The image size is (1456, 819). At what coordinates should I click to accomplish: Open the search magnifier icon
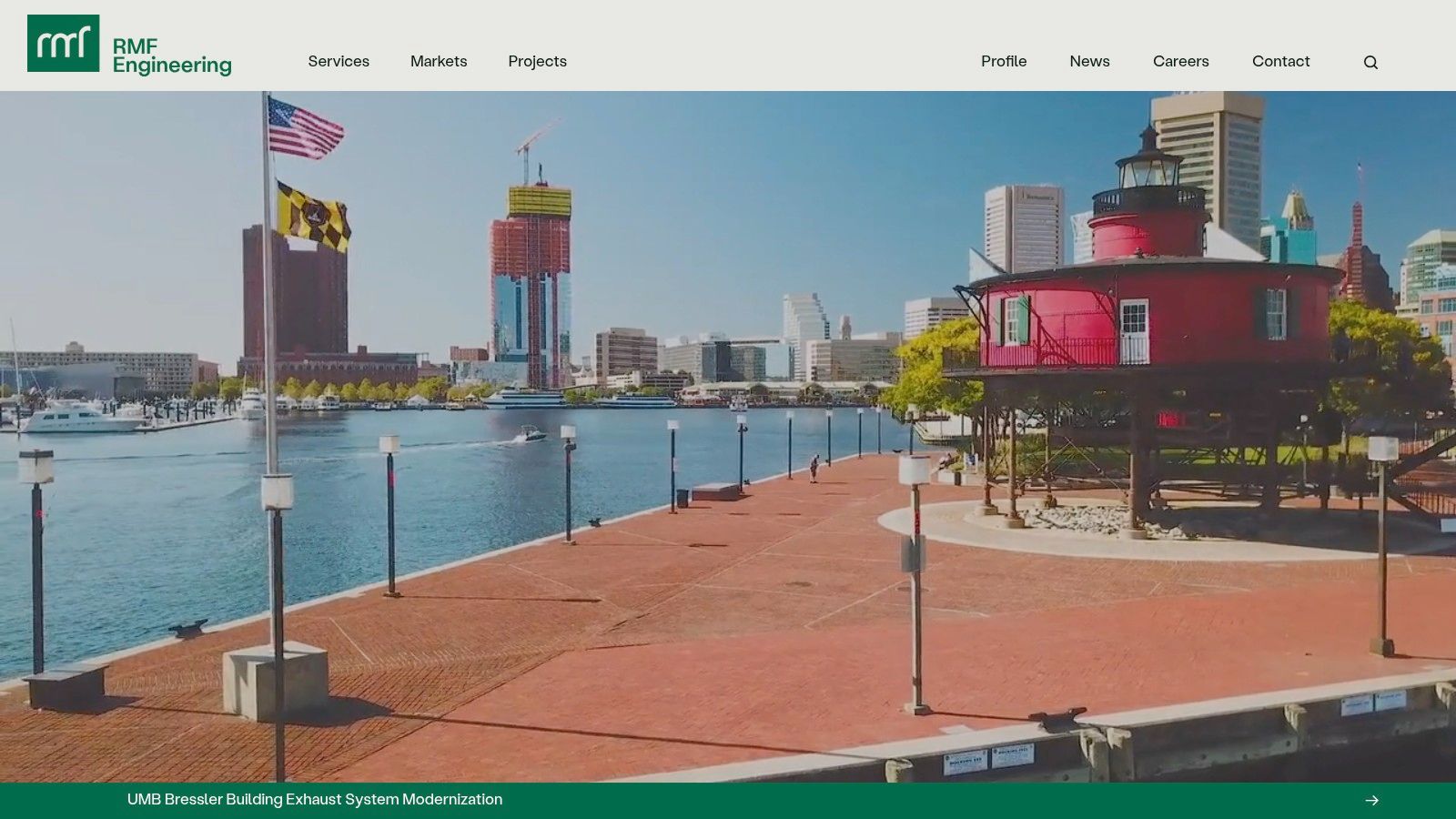point(1370,62)
